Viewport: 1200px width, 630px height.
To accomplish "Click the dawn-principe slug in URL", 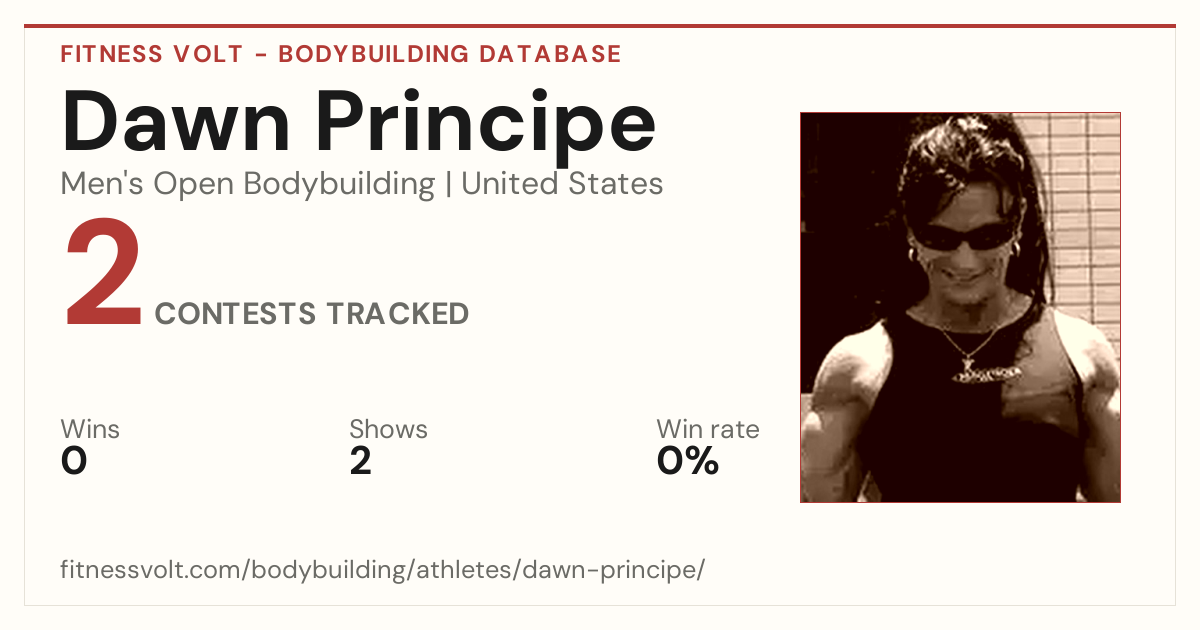I will [x=619, y=570].
